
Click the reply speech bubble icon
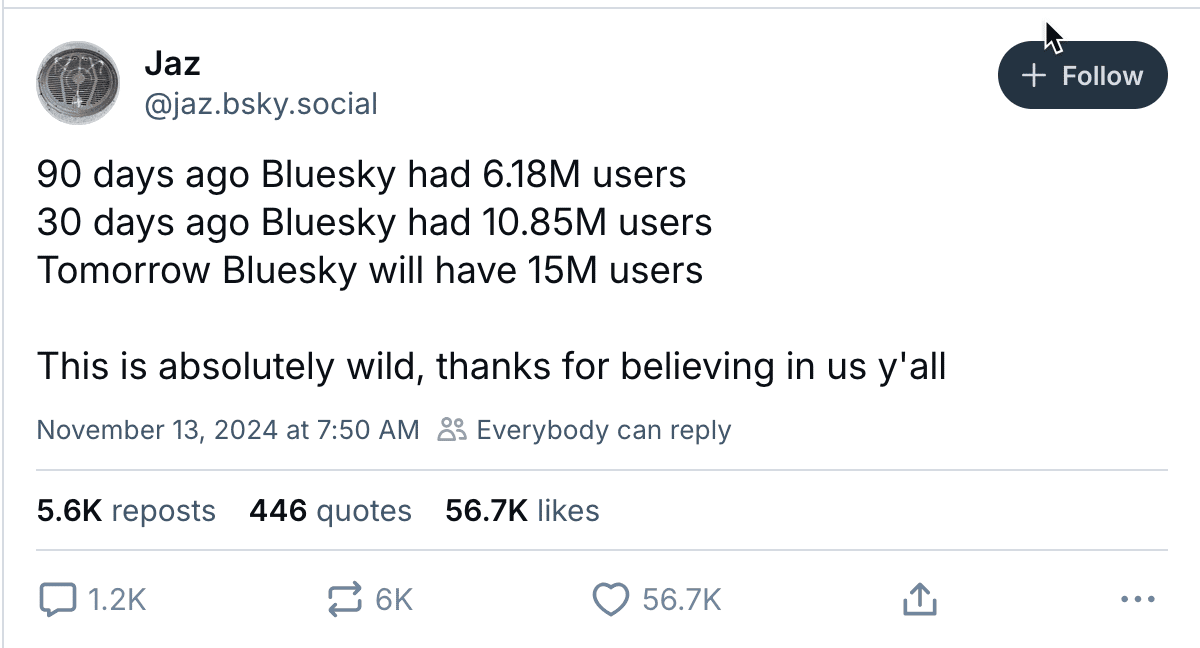point(56,600)
